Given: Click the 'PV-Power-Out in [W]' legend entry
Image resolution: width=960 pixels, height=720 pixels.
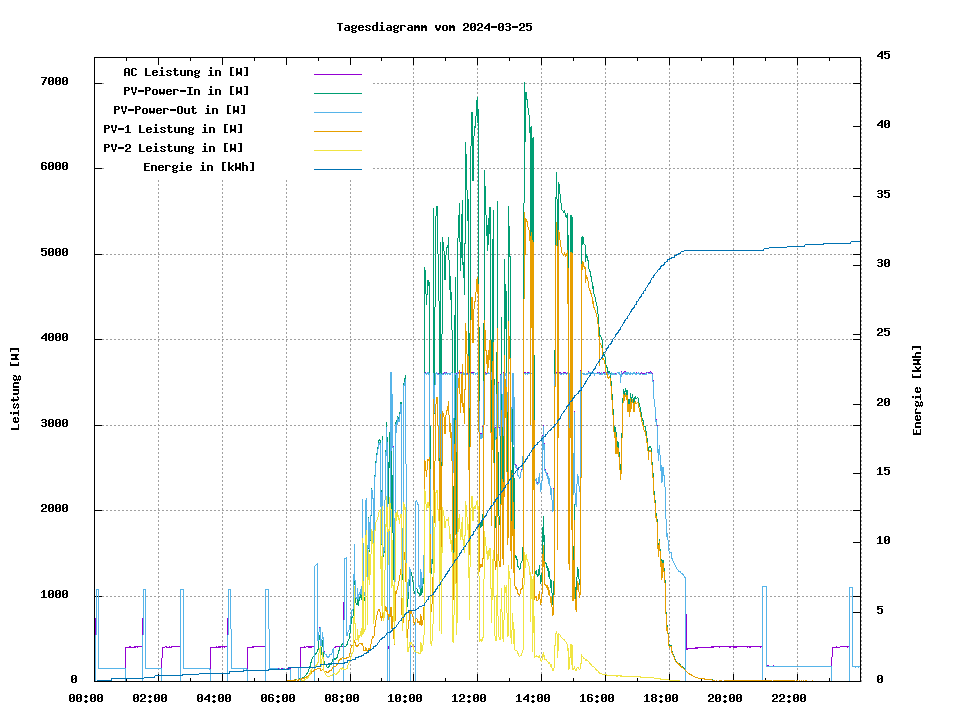Looking at the screenshot, I should pos(180,110).
